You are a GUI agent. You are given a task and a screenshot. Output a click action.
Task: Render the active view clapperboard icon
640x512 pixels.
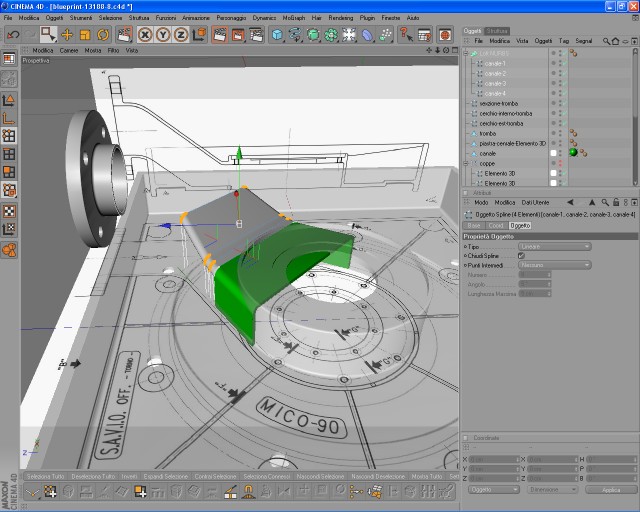[220, 35]
